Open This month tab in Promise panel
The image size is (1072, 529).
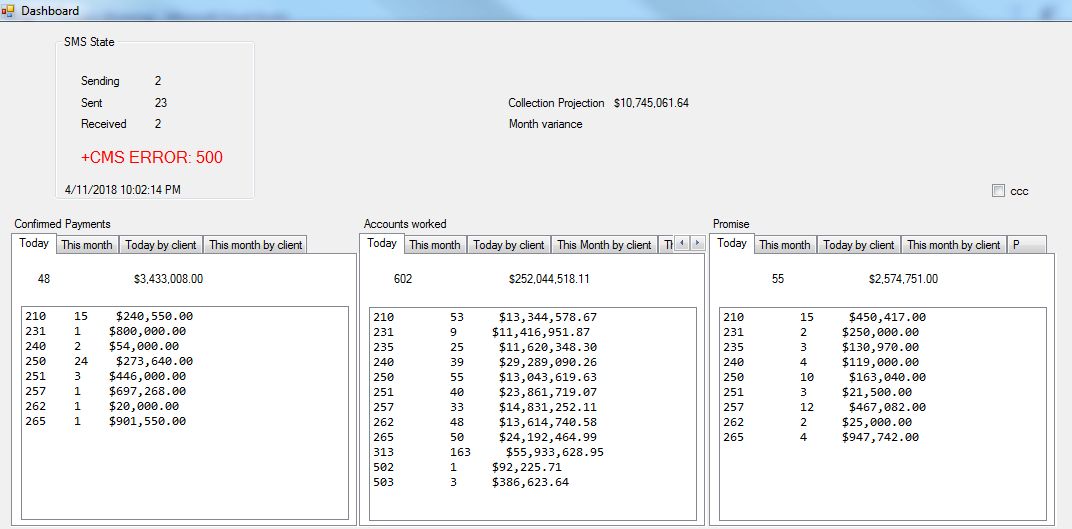point(785,245)
